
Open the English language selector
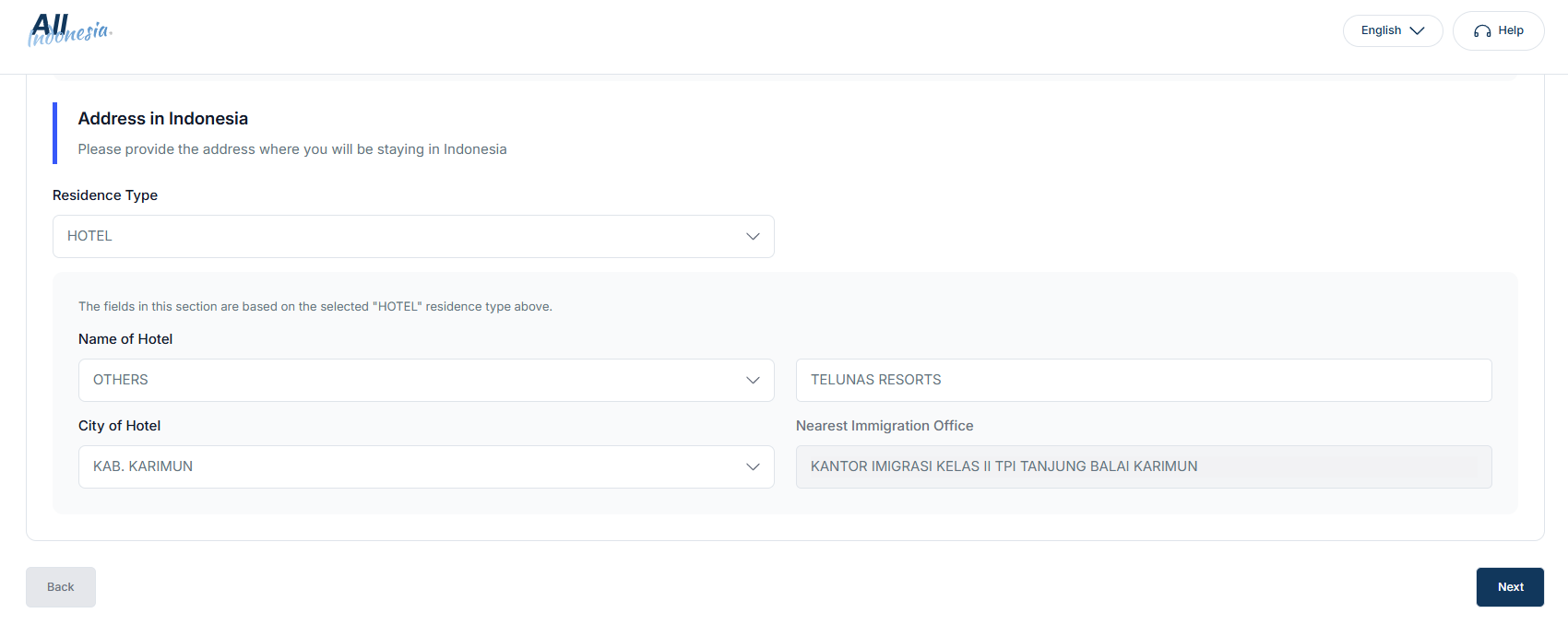[x=1393, y=31]
